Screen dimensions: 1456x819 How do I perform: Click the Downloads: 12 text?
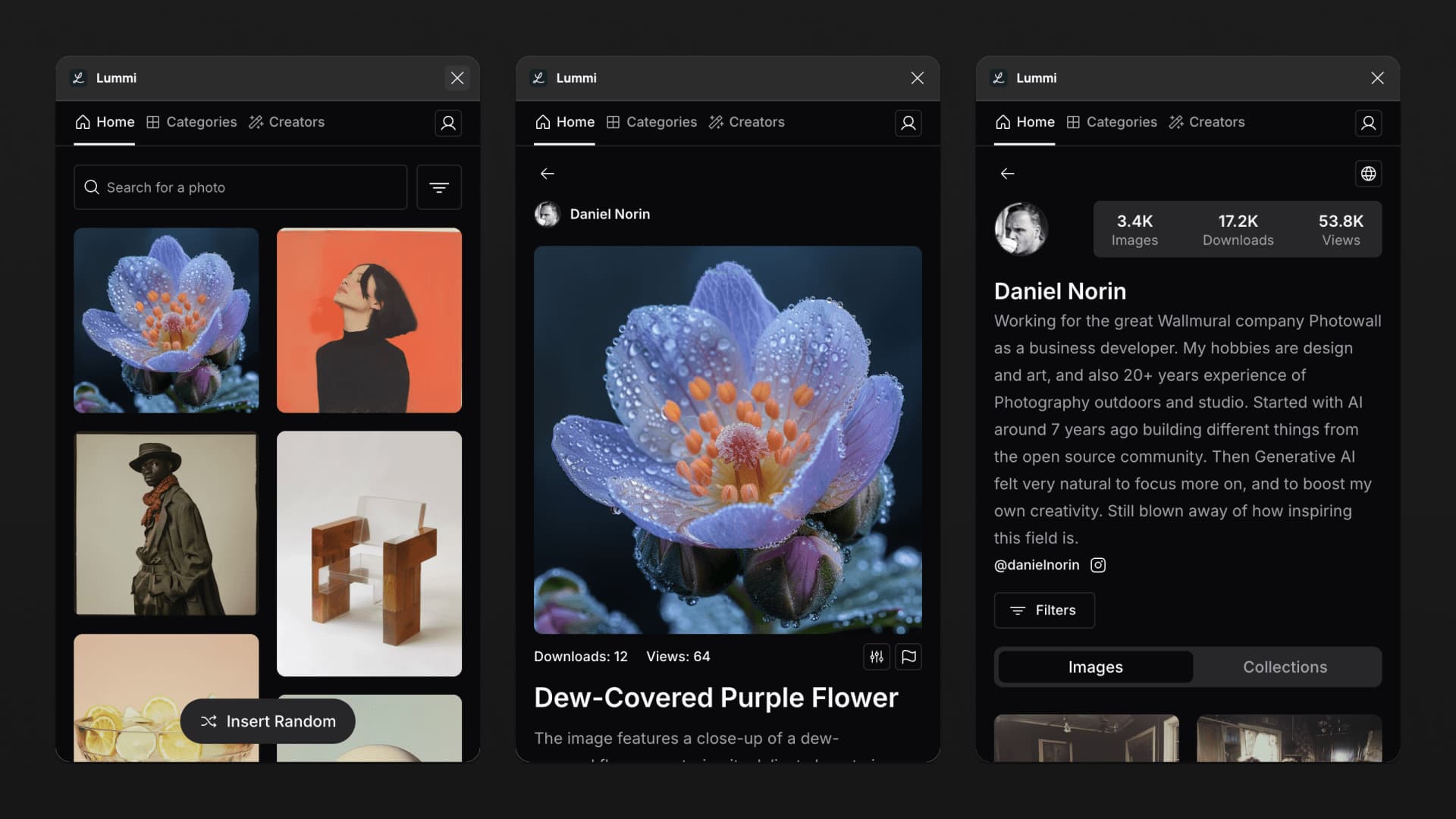pos(581,657)
